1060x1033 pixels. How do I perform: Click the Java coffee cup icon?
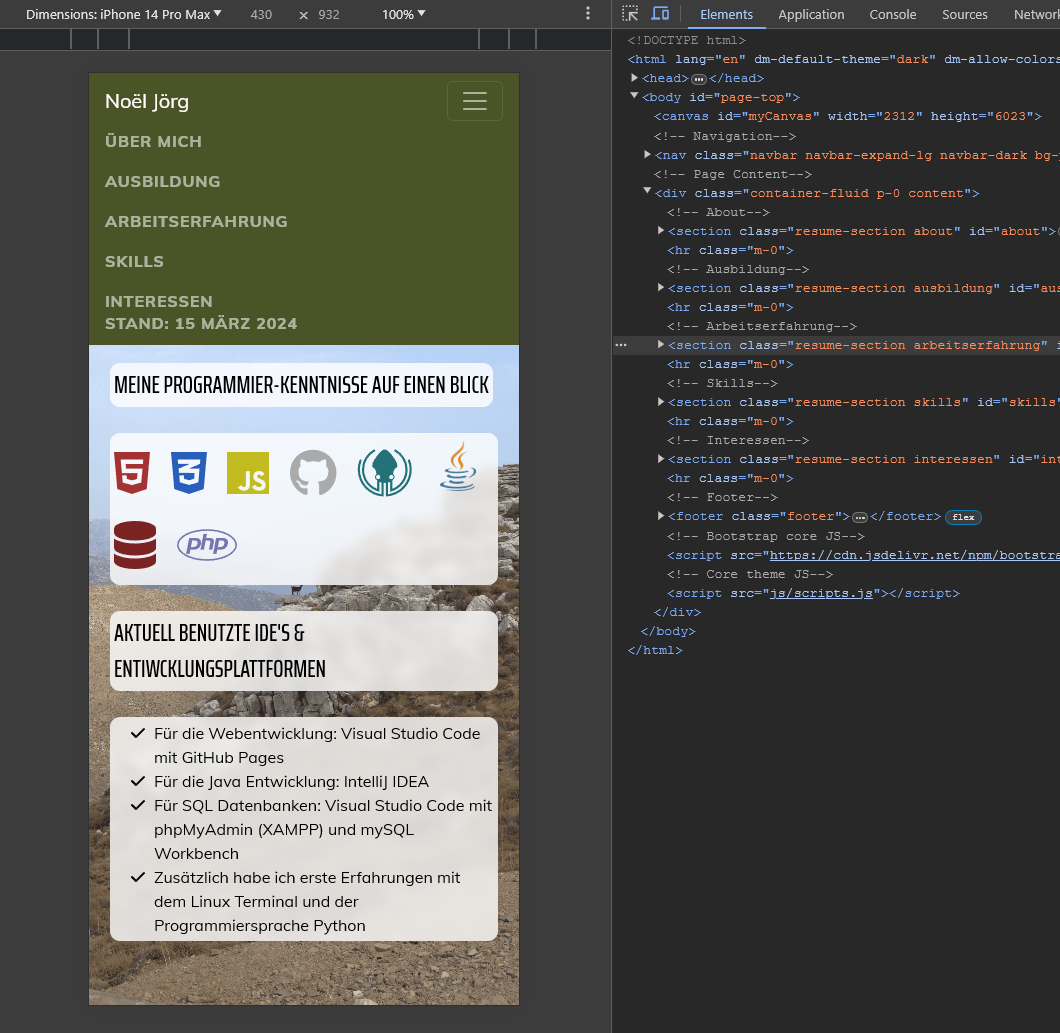point(458,466)
